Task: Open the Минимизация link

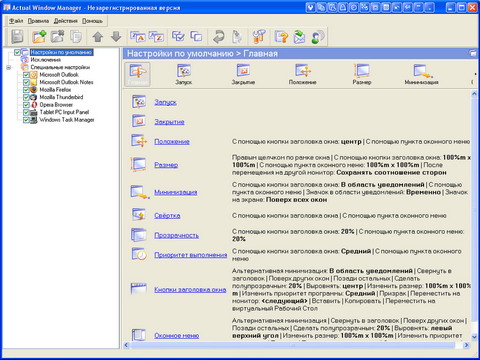Action: (x=176, y=192)
